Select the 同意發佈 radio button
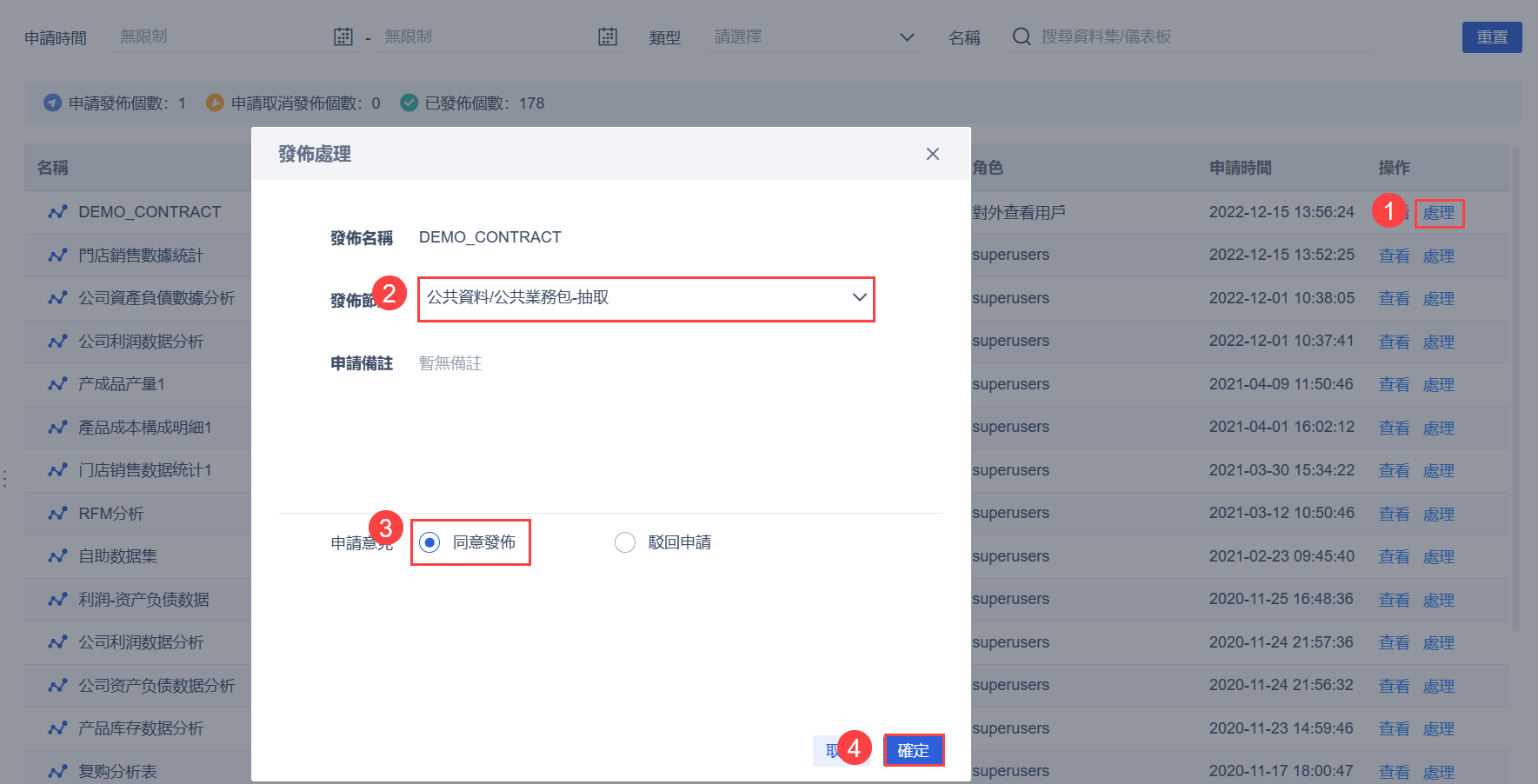1538x784 pixels. (429, 542)
